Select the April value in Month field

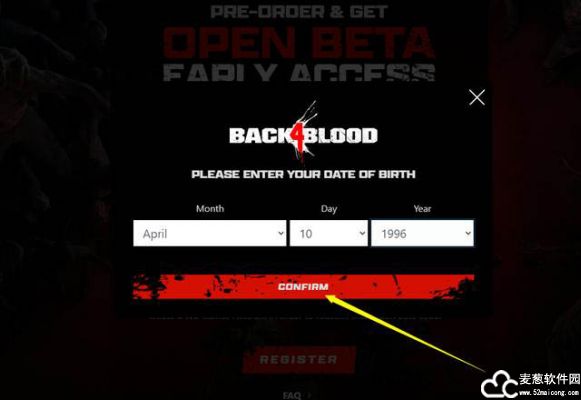coord(155,234)
